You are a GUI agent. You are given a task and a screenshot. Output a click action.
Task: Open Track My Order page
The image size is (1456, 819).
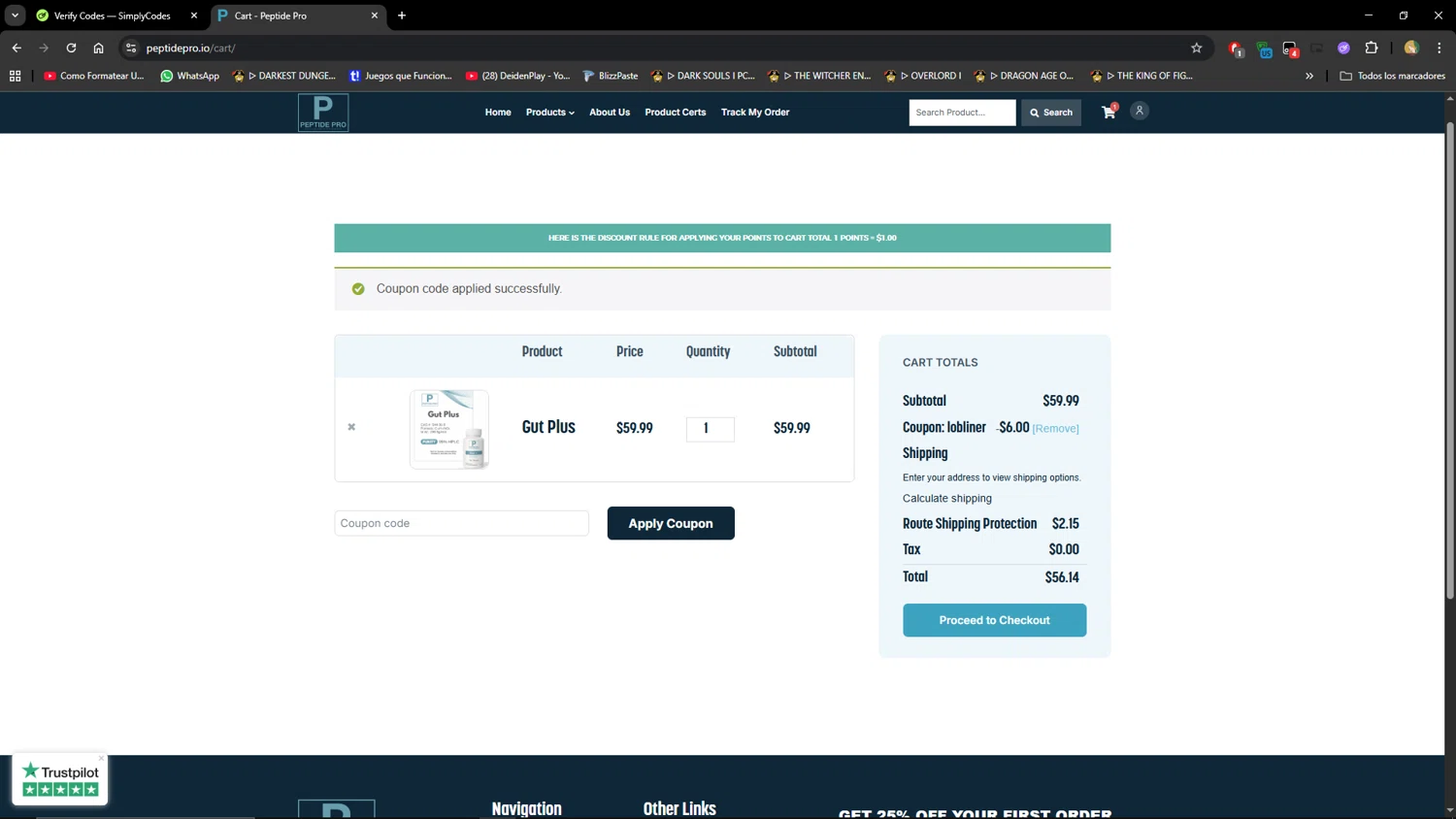755,113
